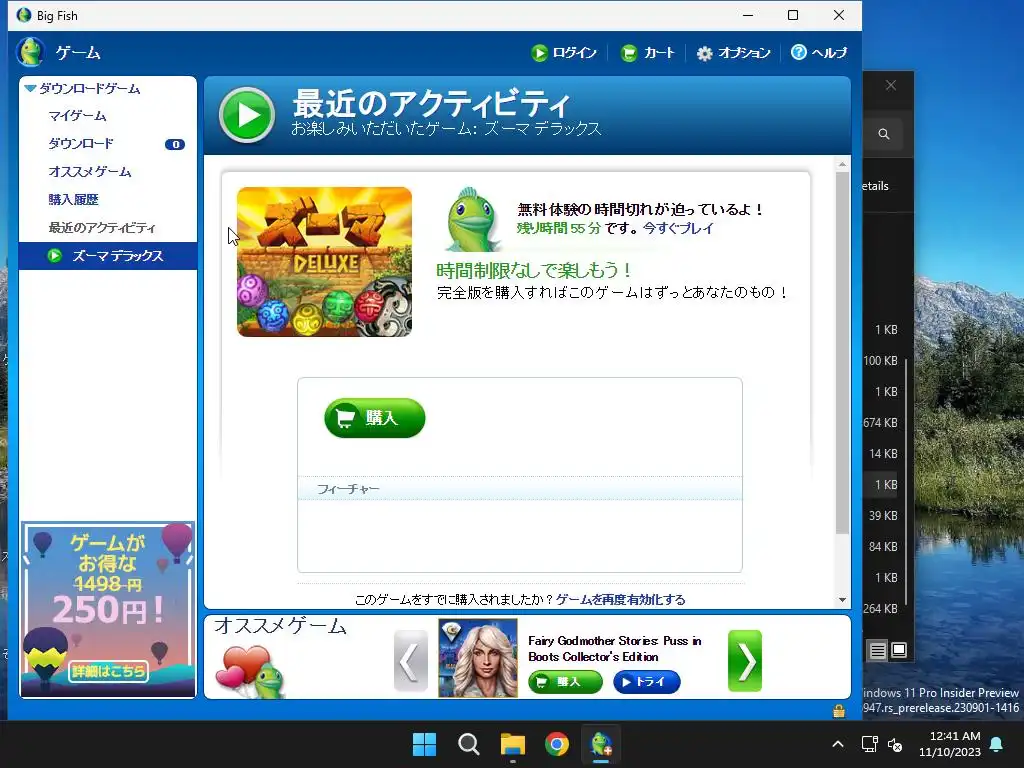The height and width of the screenshot is (768, 1024).
Task: Click the gold padlock icon at bottom right
Action: pos(839,711)
